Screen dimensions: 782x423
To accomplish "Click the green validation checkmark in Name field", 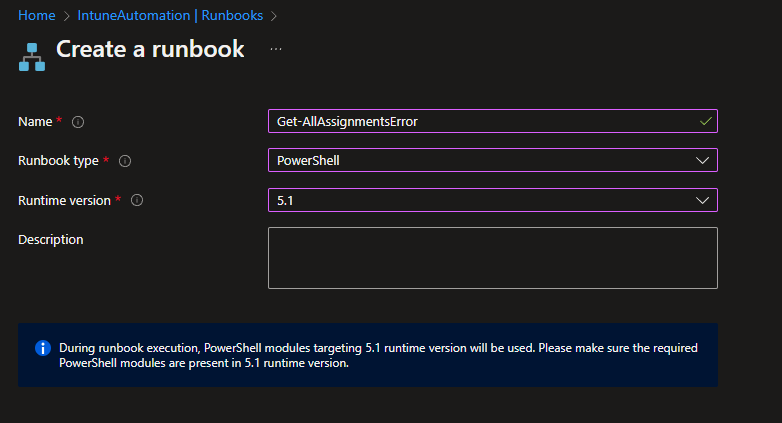I will [x=705, y=121].
